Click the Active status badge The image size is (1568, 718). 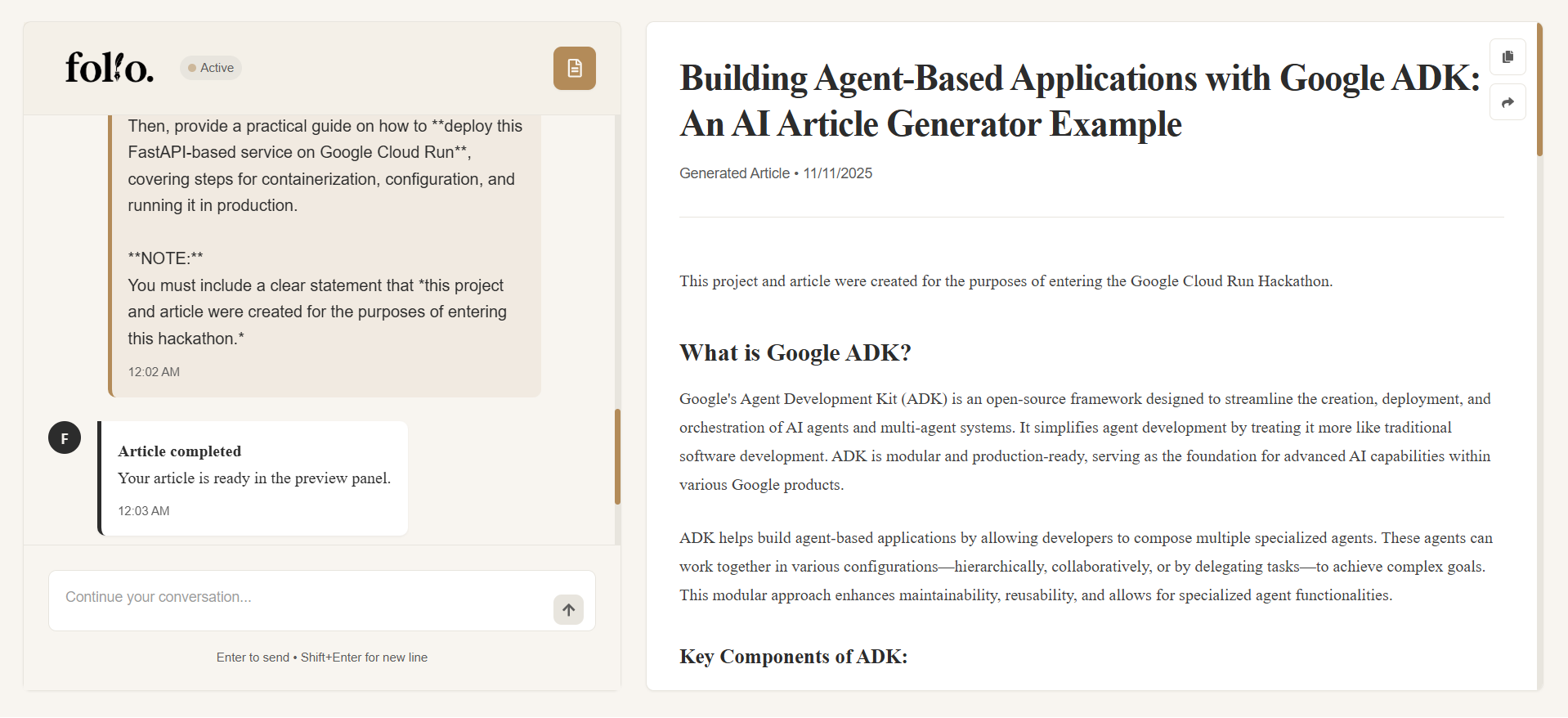(x=211, y=68)
